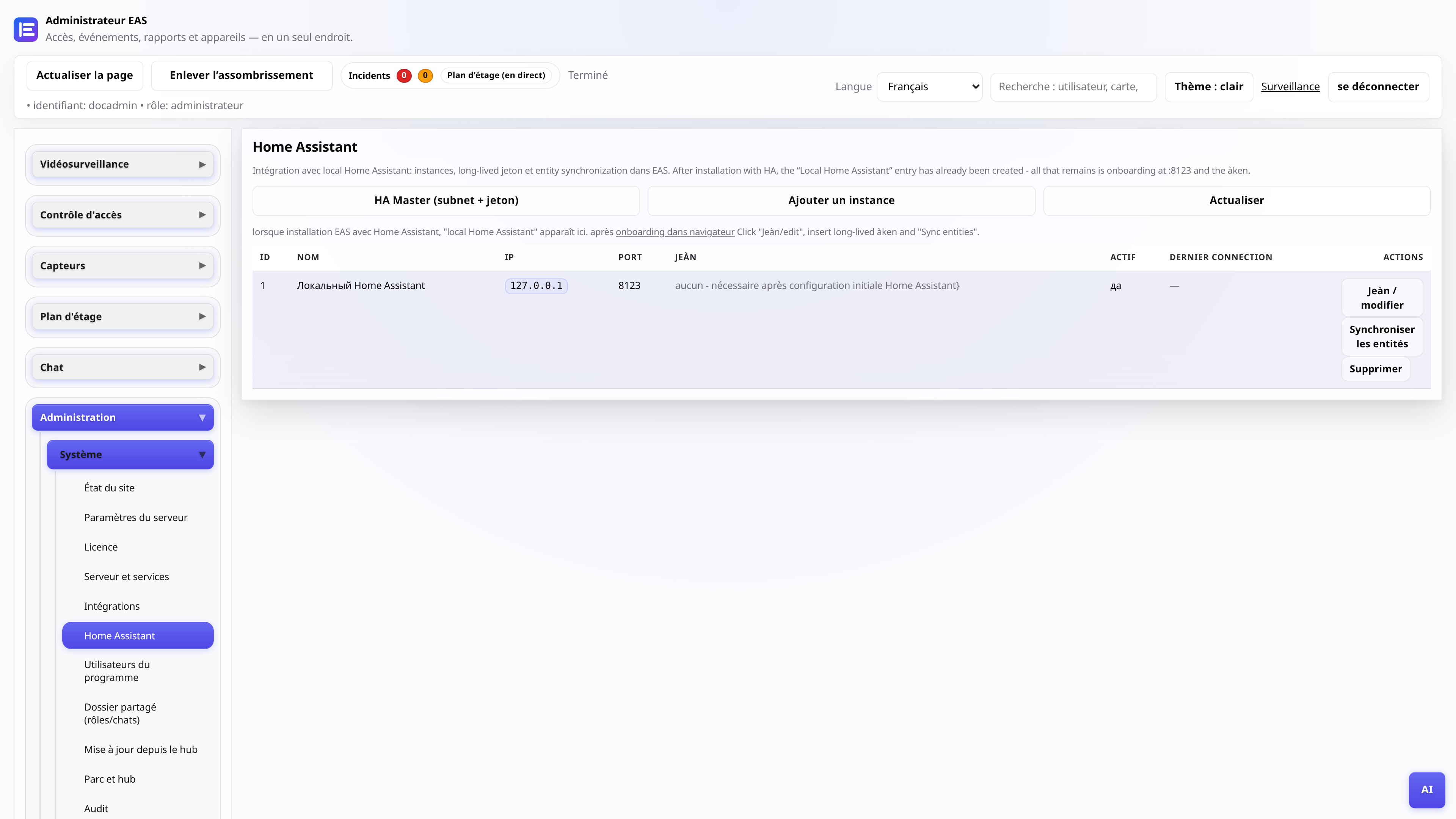Click the JEÀN column header
Viewport: 1456px width, 819px height.
685,257
